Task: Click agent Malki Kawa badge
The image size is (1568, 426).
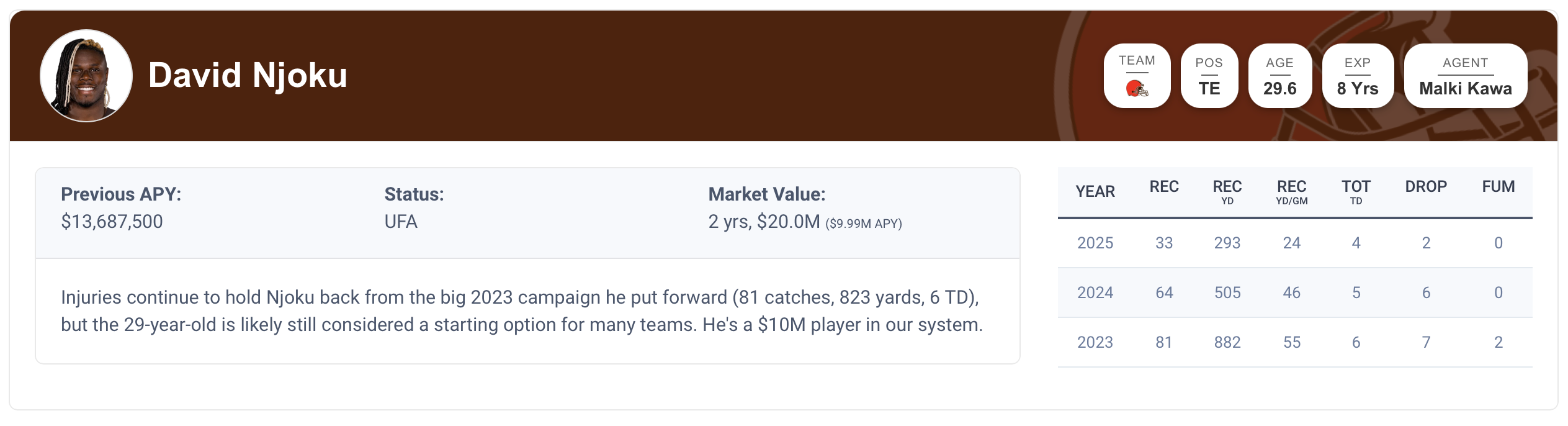Action: tap(1465, 76)
